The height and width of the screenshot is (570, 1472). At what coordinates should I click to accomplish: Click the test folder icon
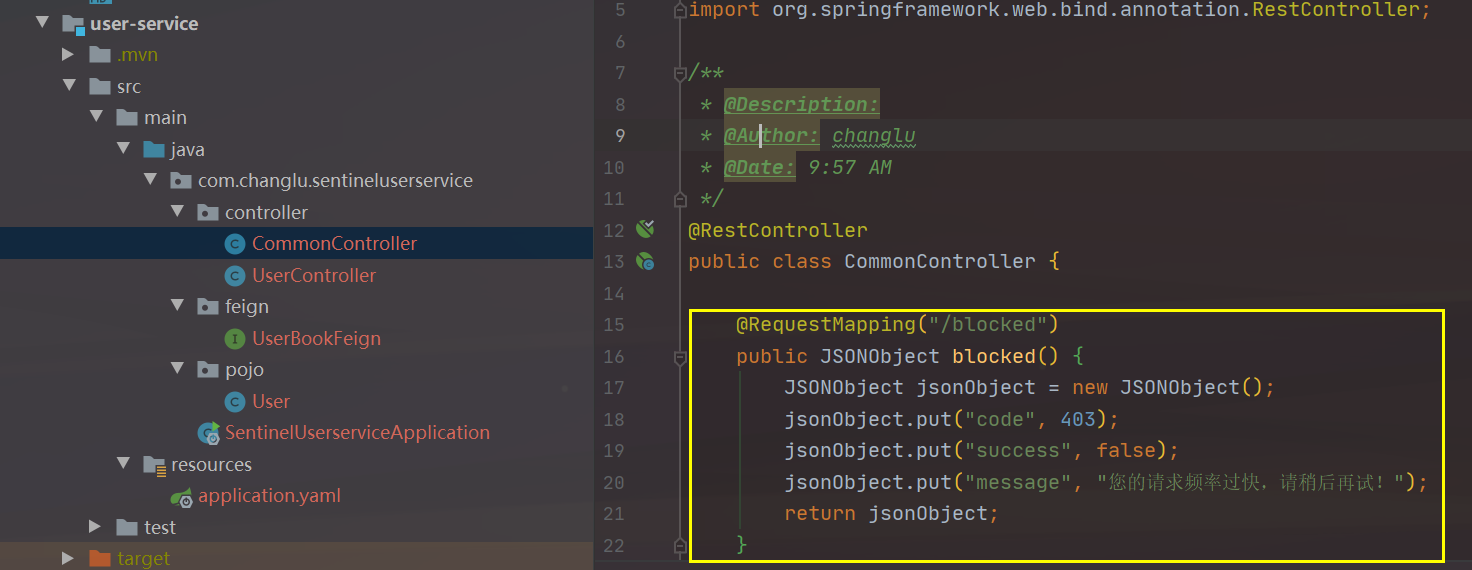click(x=127, y=527)
